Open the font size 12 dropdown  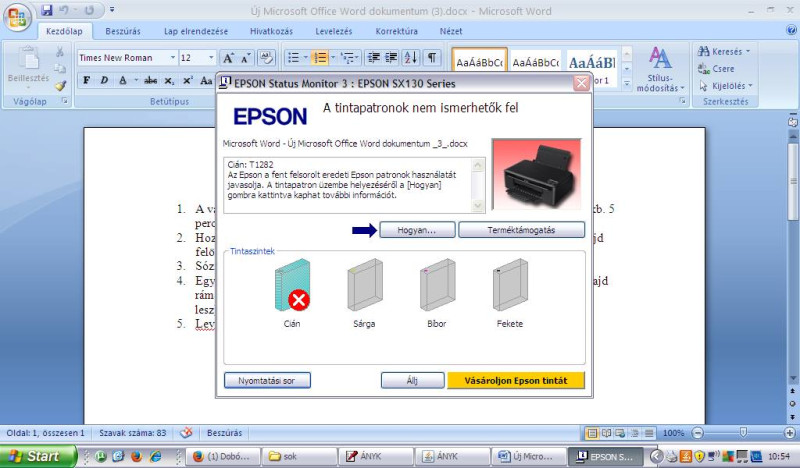(211, 58)
